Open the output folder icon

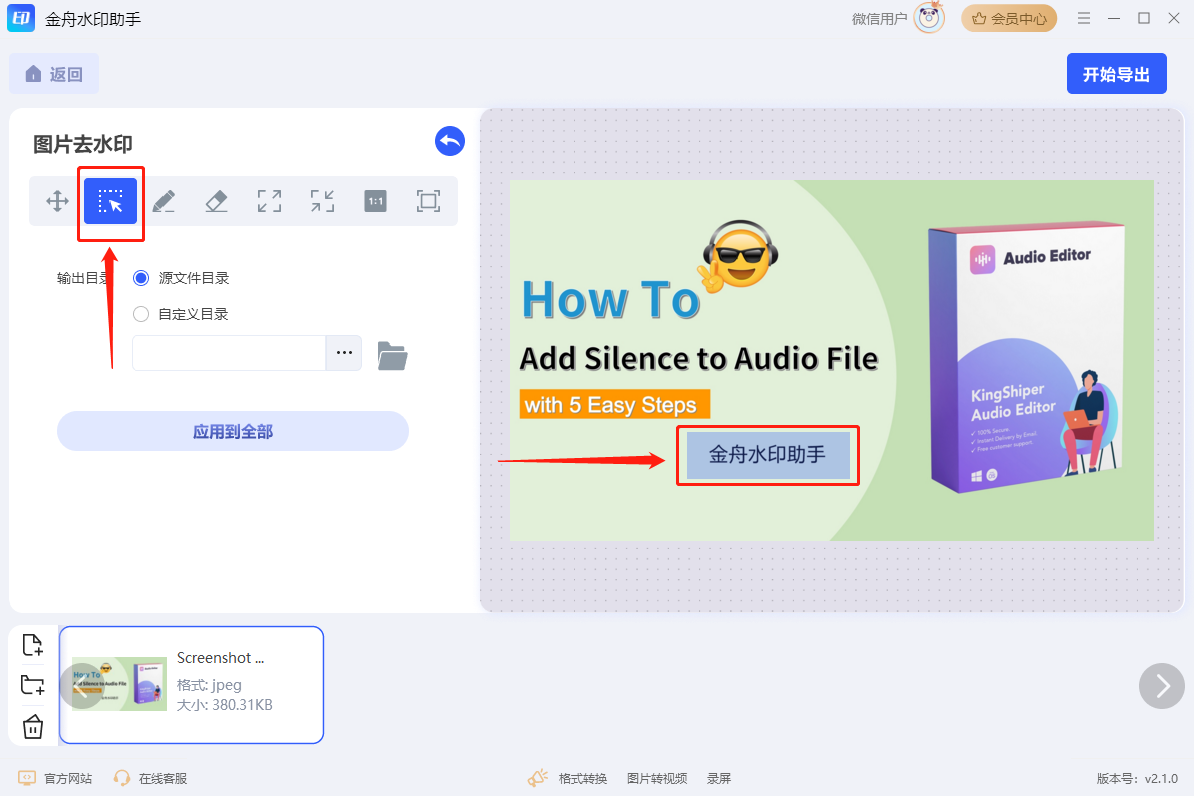click(x=392, y=356)
